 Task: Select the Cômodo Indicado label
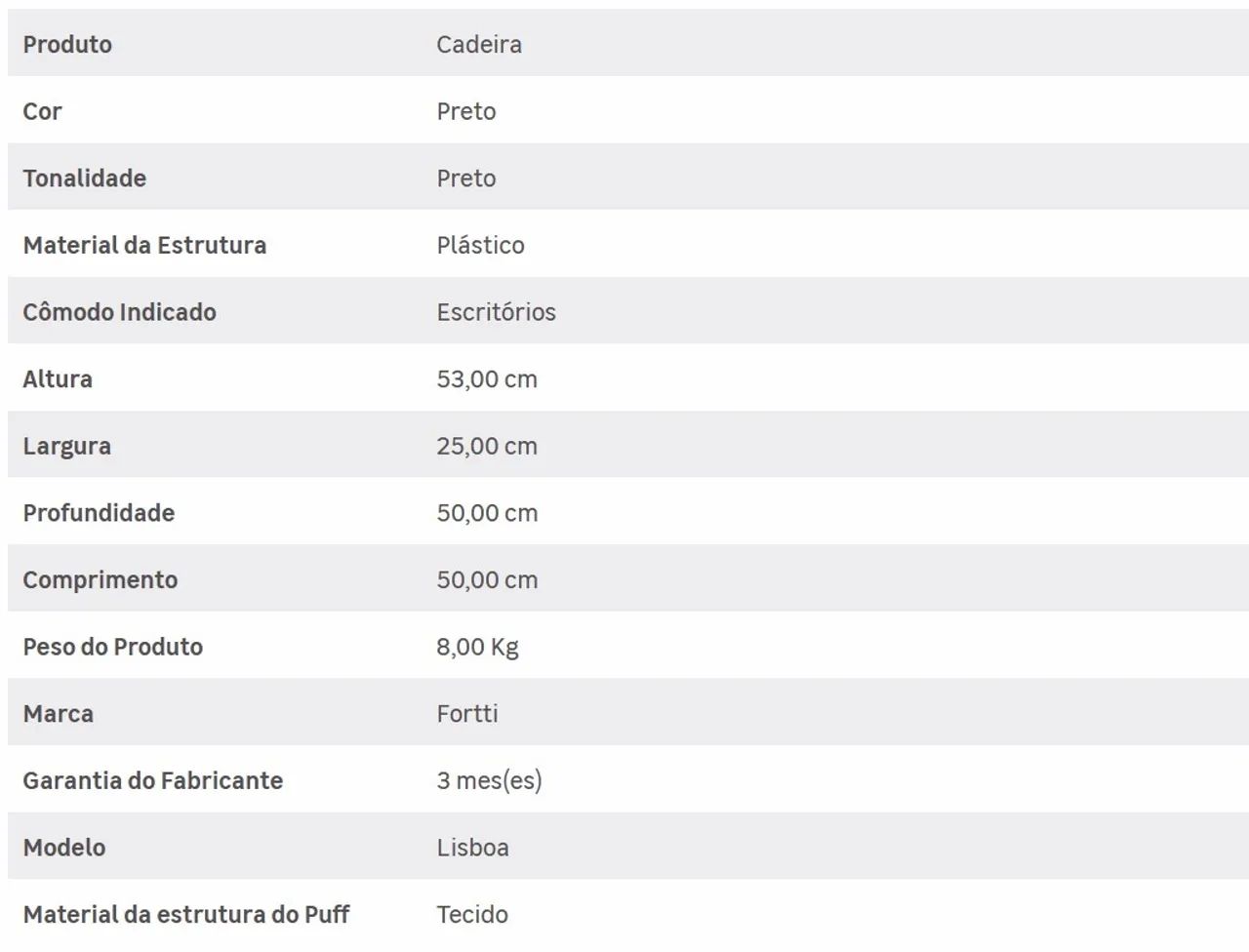click(120, 312)
